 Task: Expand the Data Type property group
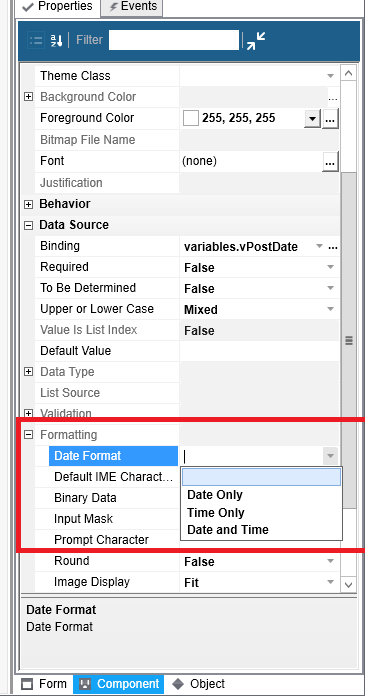click(x=28, y=372)
